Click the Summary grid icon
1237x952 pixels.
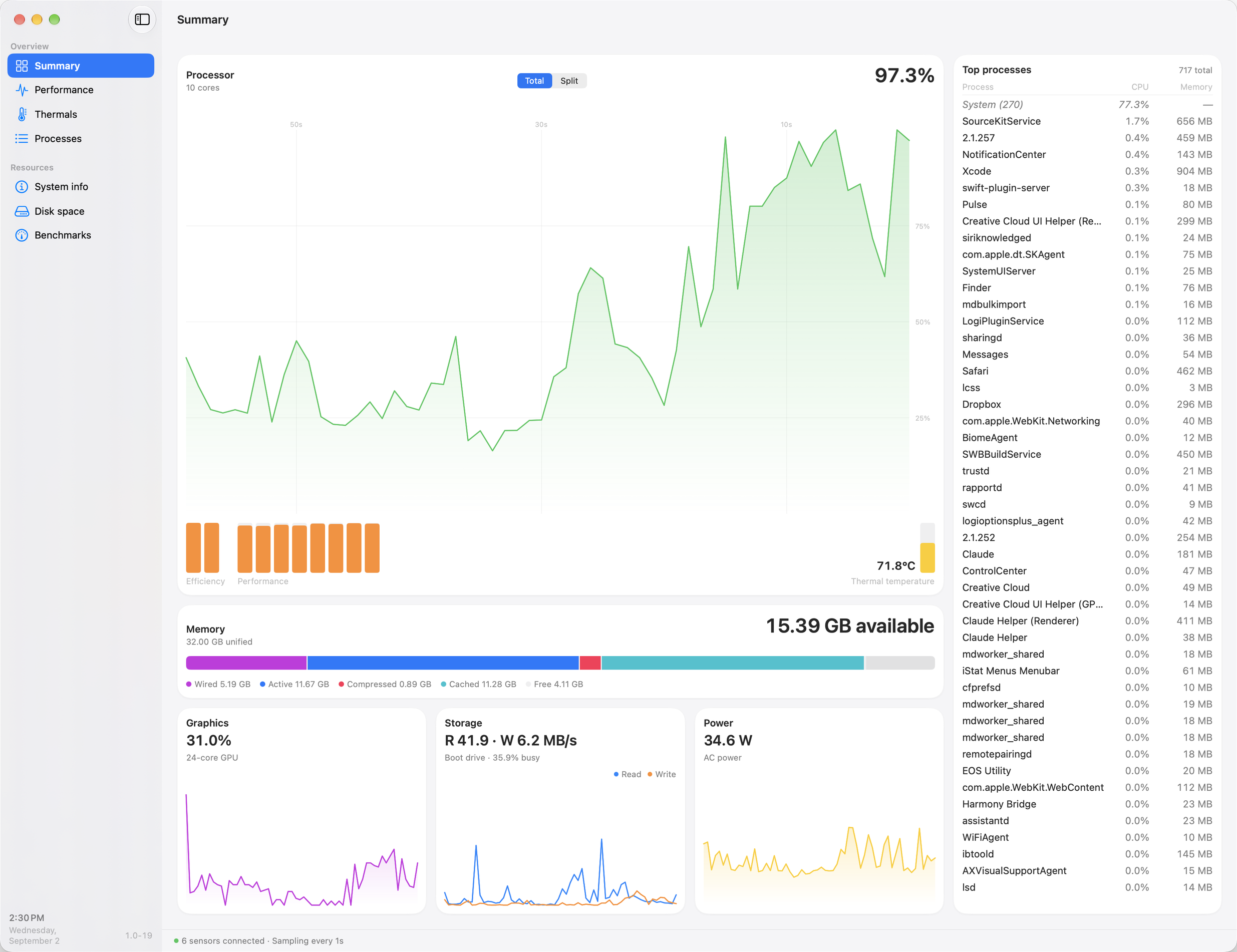coord(22,66)
